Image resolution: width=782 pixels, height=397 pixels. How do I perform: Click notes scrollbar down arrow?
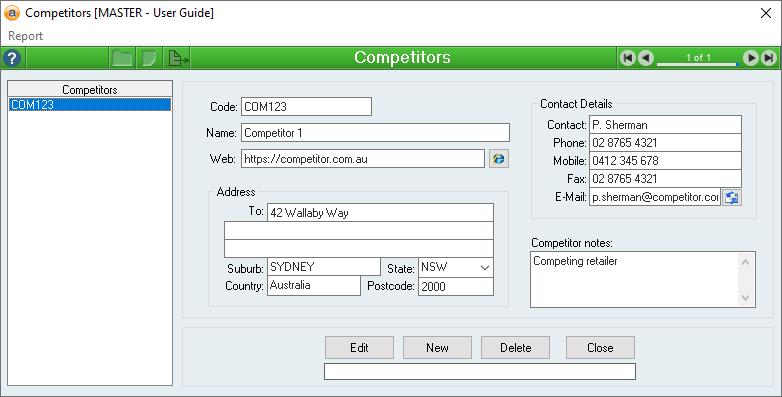pyautogui.click(x=746, y=298)
